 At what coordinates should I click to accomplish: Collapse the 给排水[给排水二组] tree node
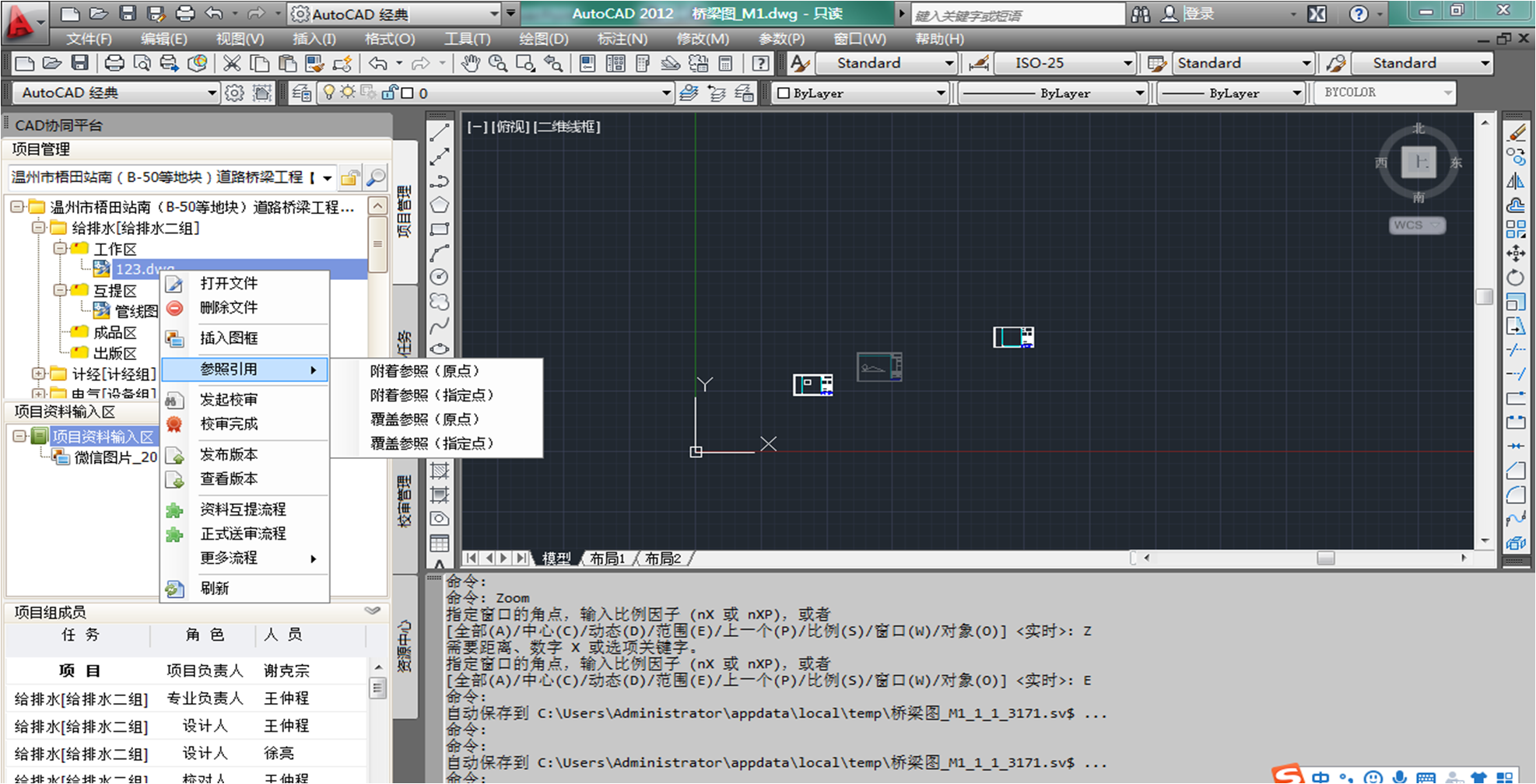tap(38, 228)
